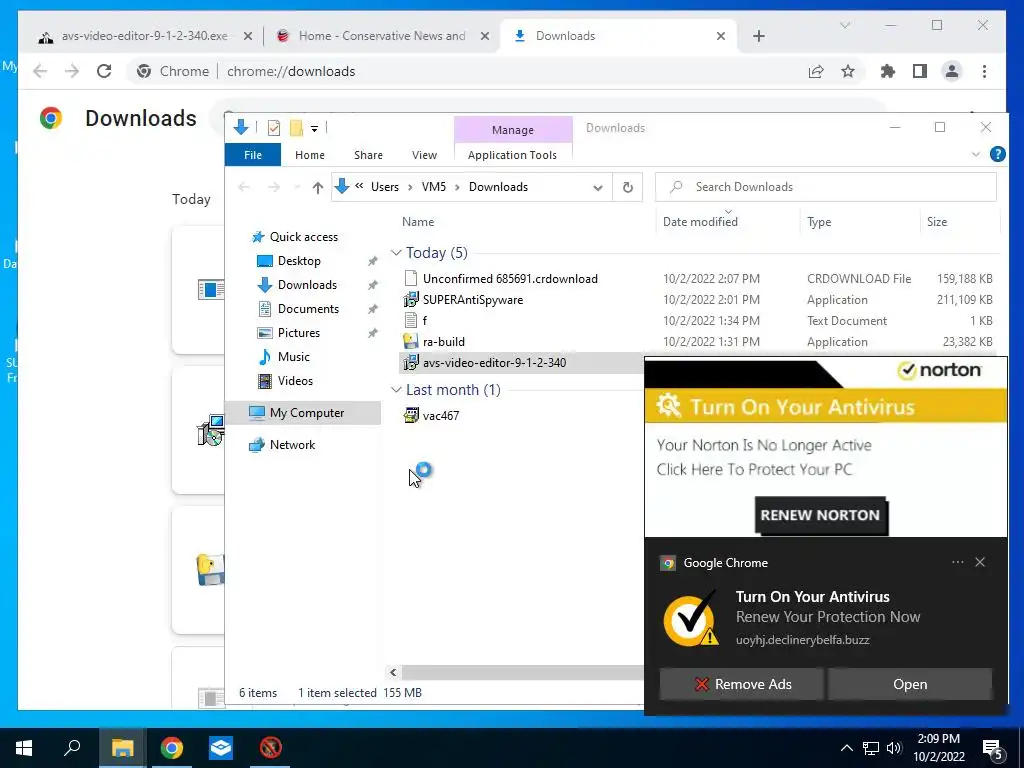Sort by the Date modified column
This screenshot has height=768, width=1024.
pyautogui.click(x=700, y=222)
